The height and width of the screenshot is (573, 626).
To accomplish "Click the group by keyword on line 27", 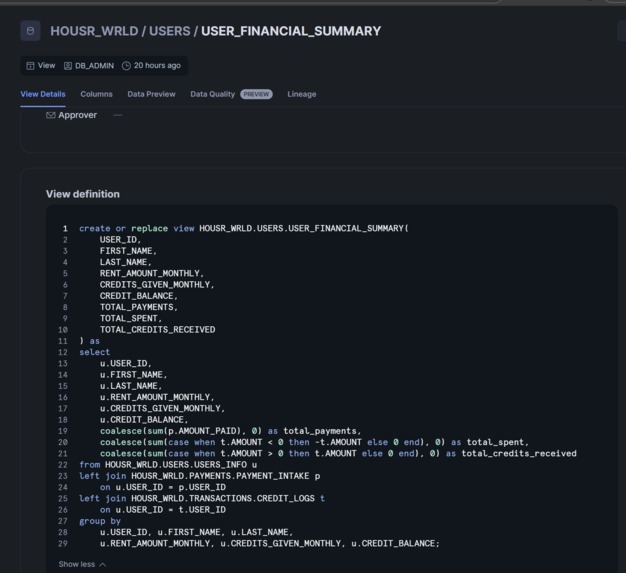I will [100, 521].
